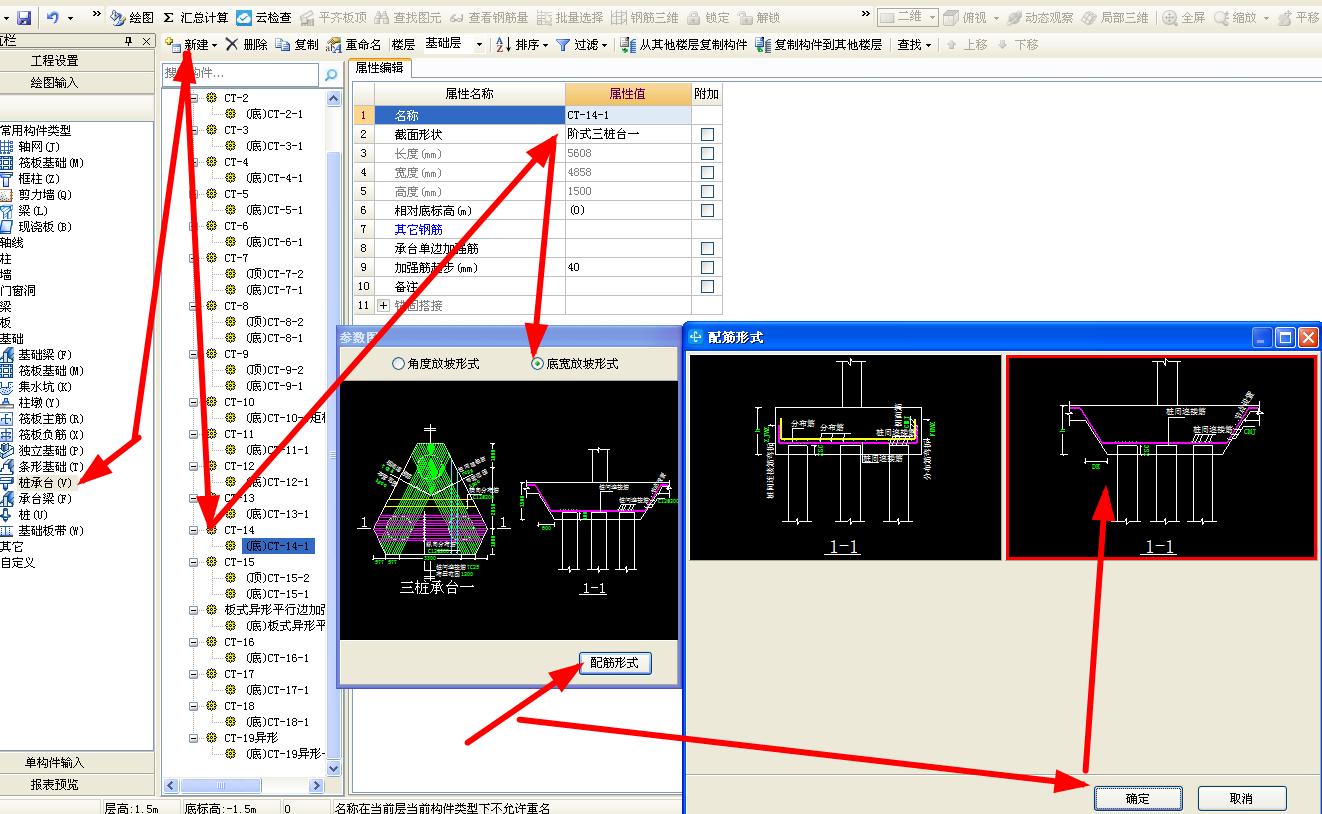This screenshot has height=814, width=1322.
Task: Tick the 附加 checkbox for 高度(mm)
Action: click(708, 191)
